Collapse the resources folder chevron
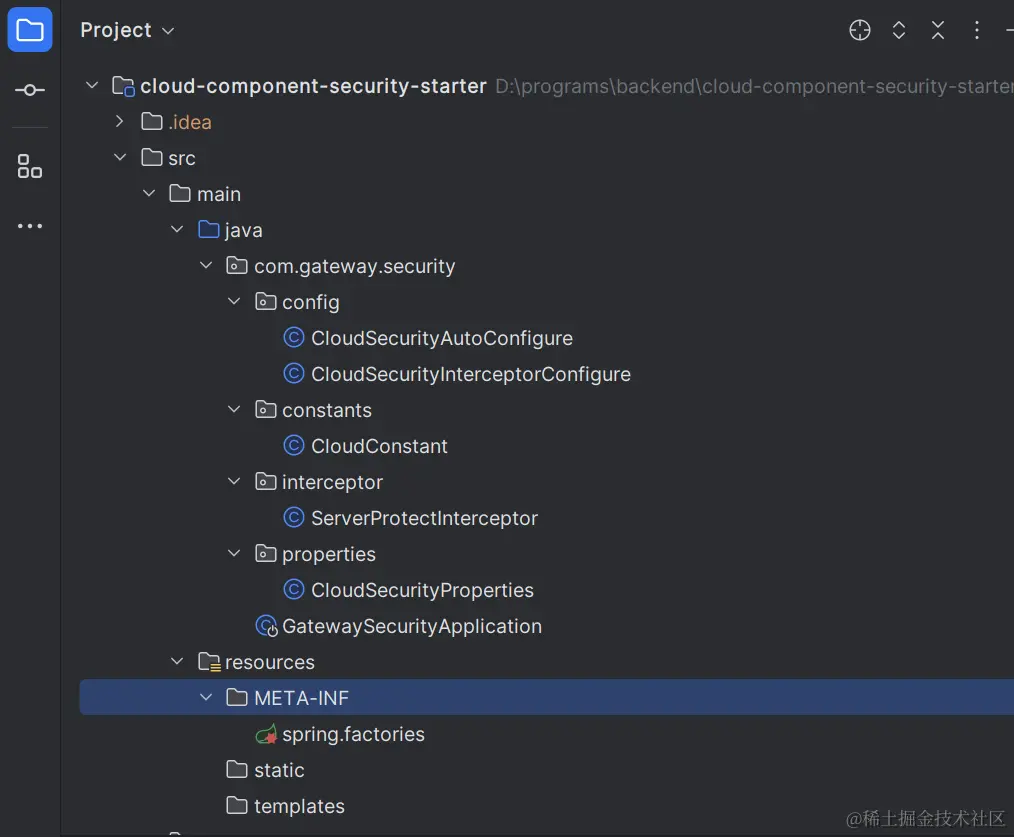 point(177,662)
